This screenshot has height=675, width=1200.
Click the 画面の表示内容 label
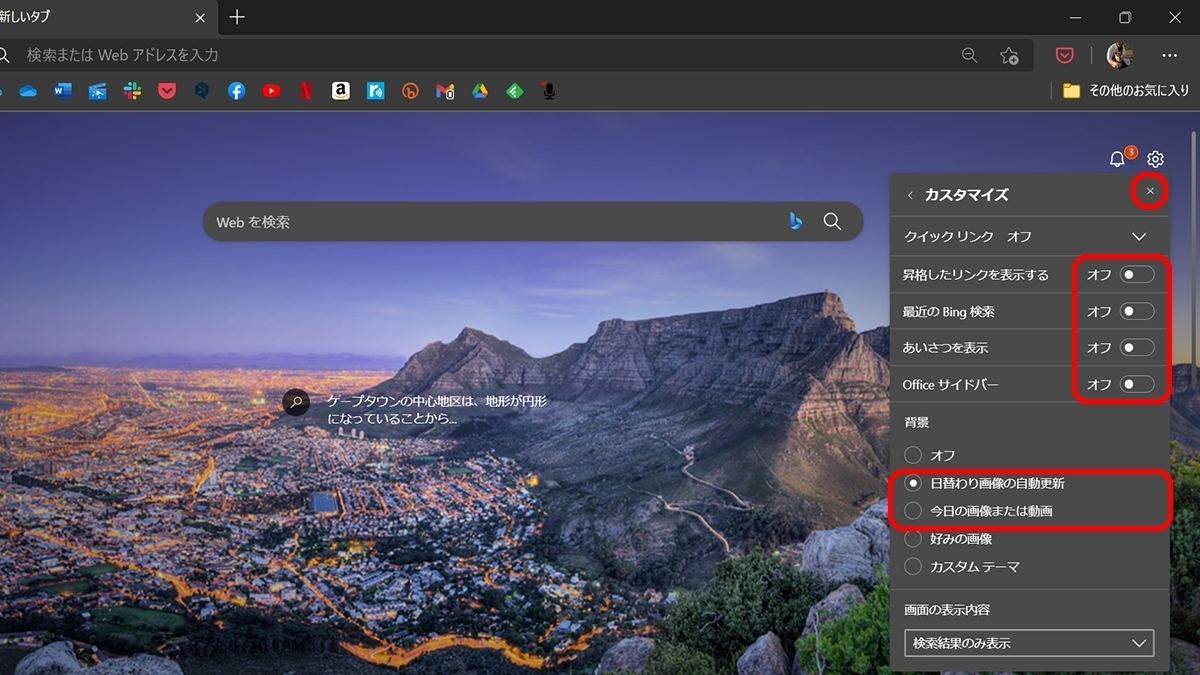(947, 609)
